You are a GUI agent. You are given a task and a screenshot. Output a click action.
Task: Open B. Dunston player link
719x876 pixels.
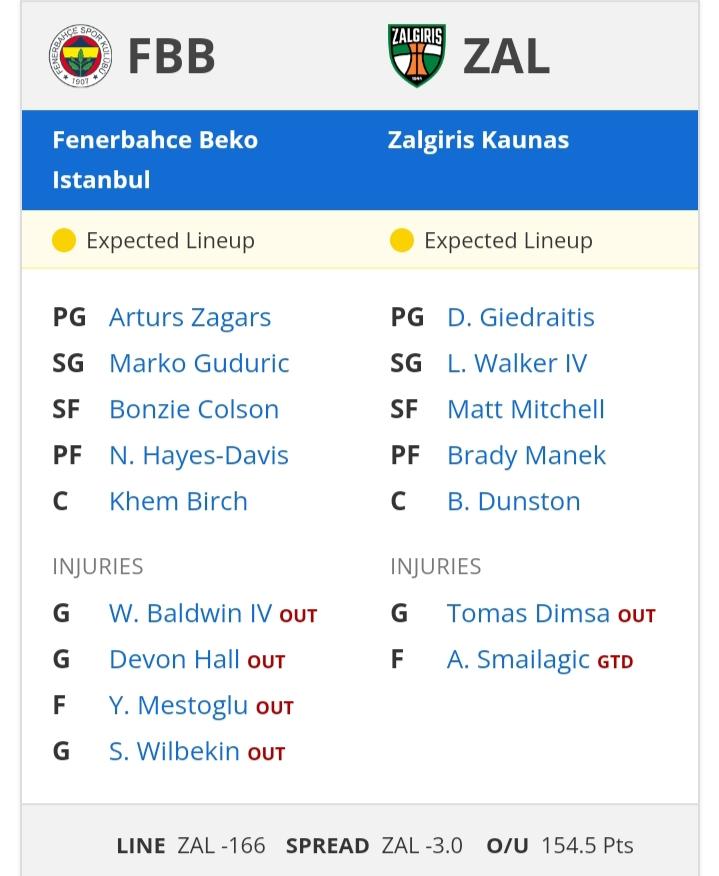pyautogui.click(x=513, y=501)
